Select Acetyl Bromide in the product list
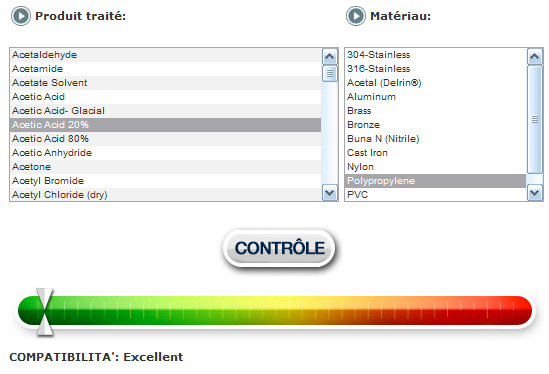The width and height of the screenshot is (549, 374). [166, 181]
